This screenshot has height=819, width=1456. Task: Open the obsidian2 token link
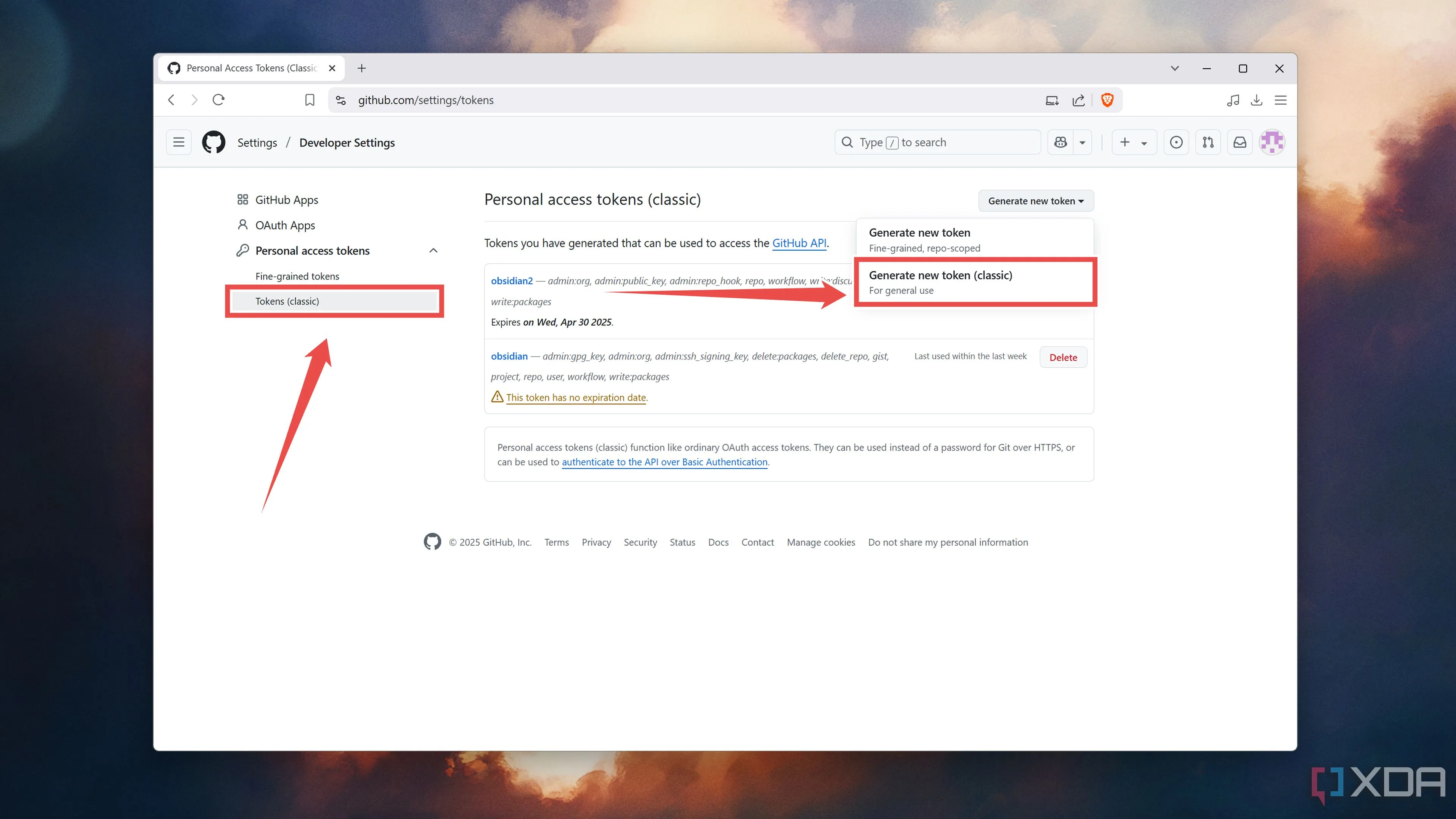(511, 281)
